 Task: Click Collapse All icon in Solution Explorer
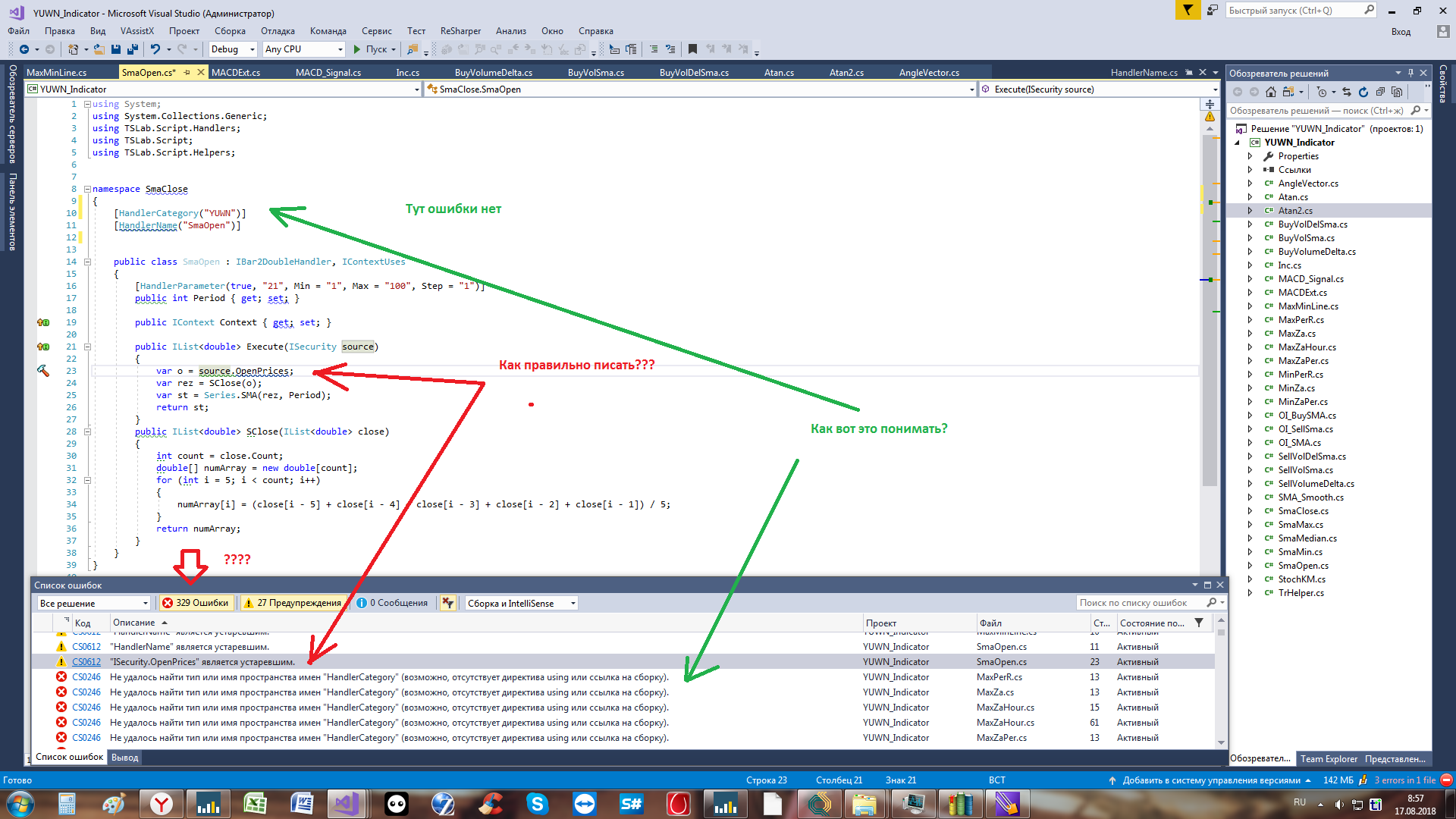(x=1380, y=92)
